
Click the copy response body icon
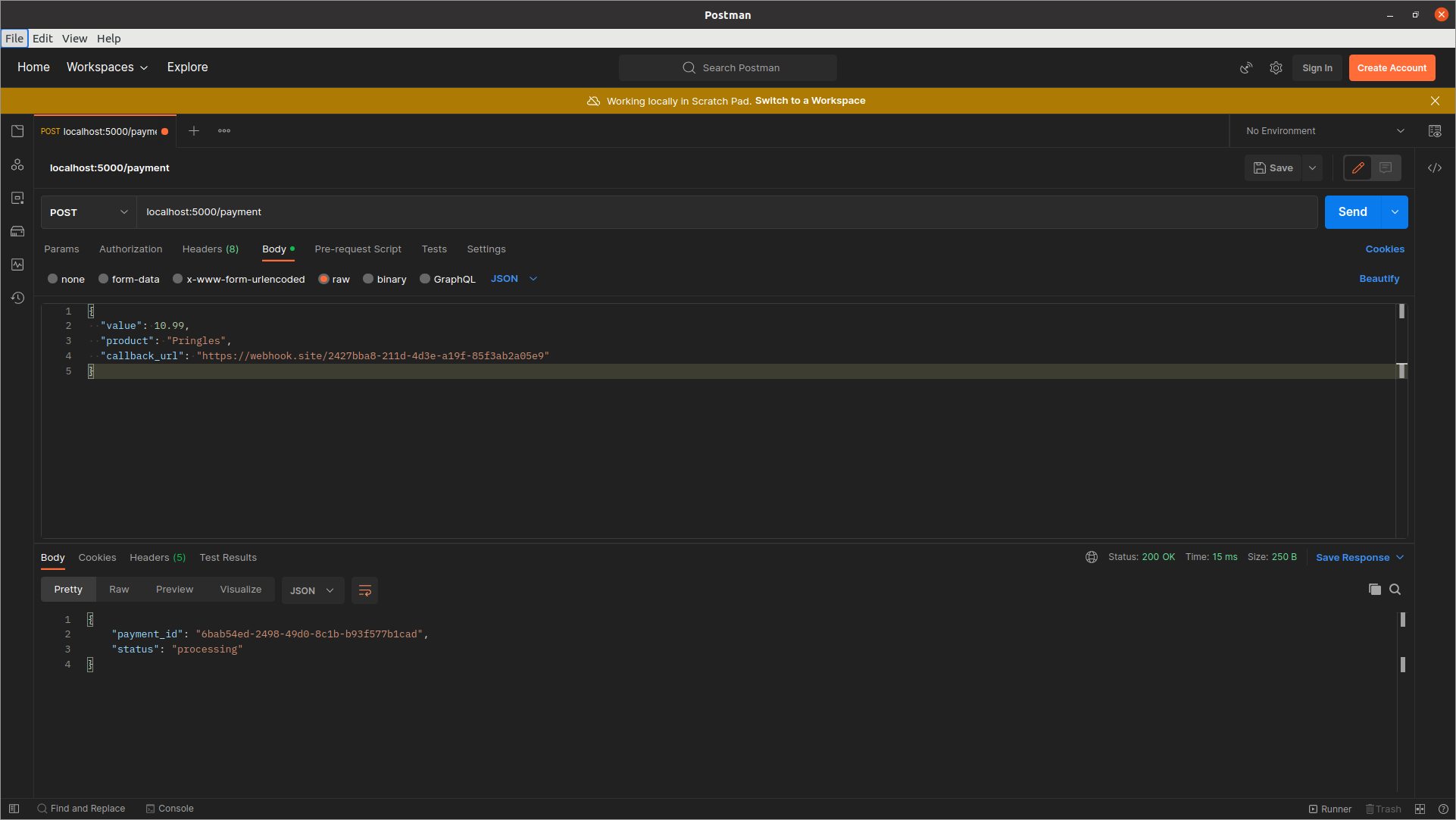1375,589
